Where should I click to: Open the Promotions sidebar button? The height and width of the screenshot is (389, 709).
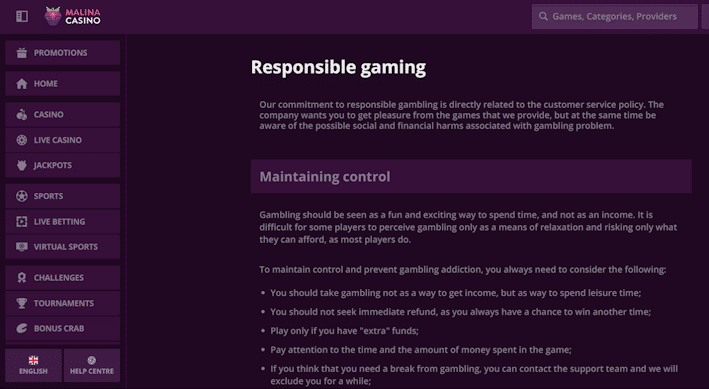pyautogui.click(x=63, y=53)
